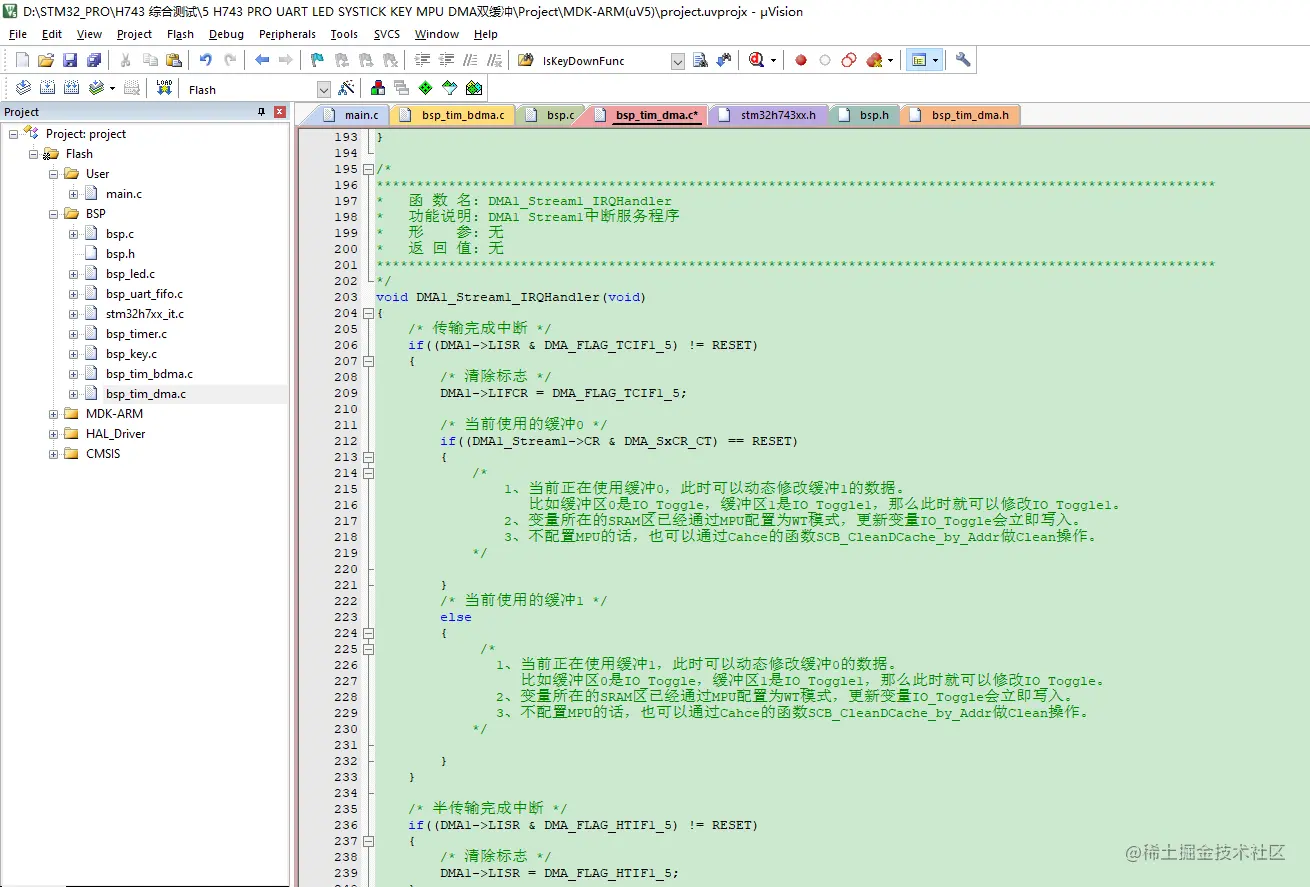This screenshot has width=1310, height=887.
Task: Open the Debug menu
Action: (226, 34)
